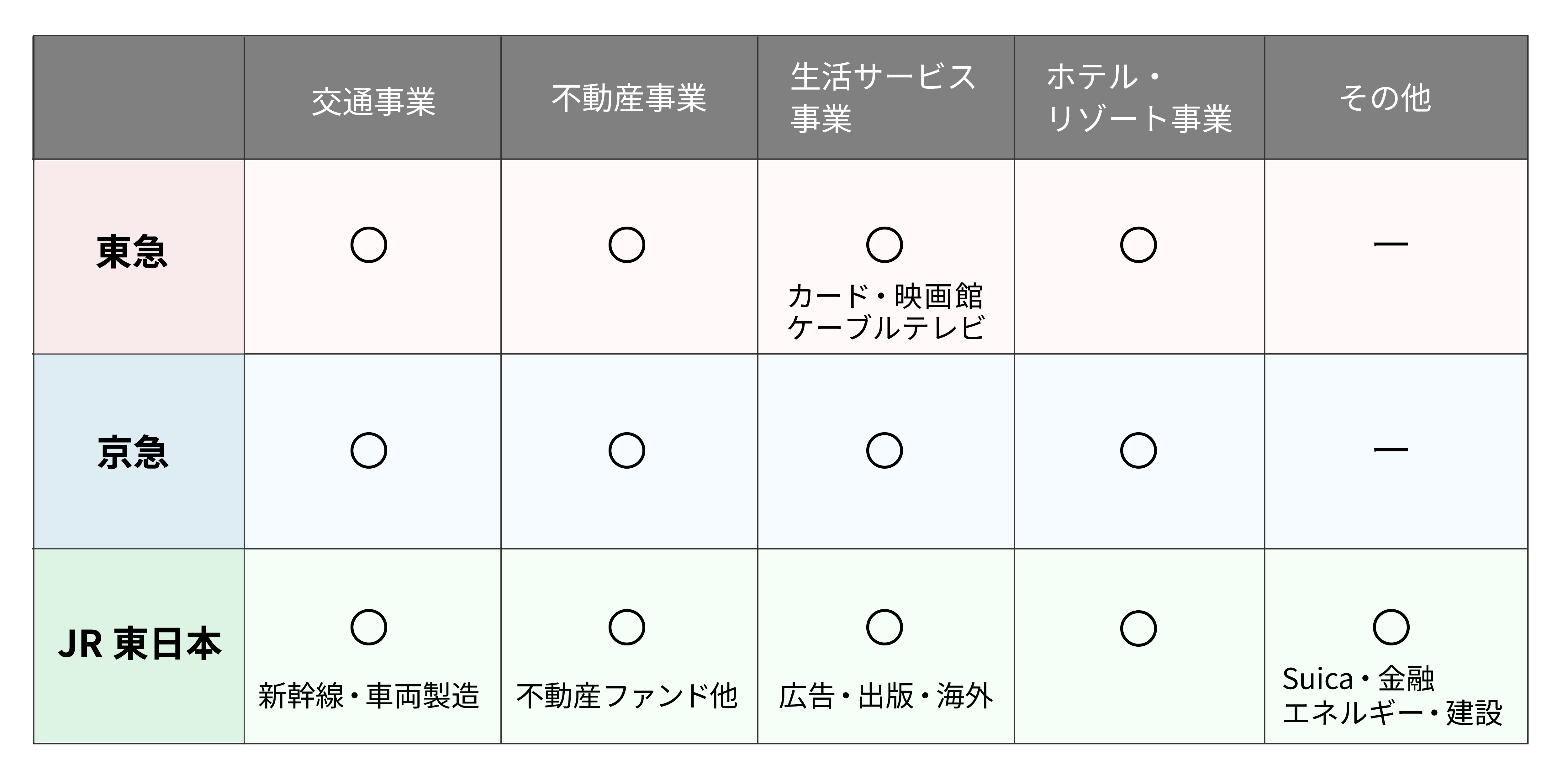
Task: Click the JR 東日本 row label
Action: (x=140, y=644)
